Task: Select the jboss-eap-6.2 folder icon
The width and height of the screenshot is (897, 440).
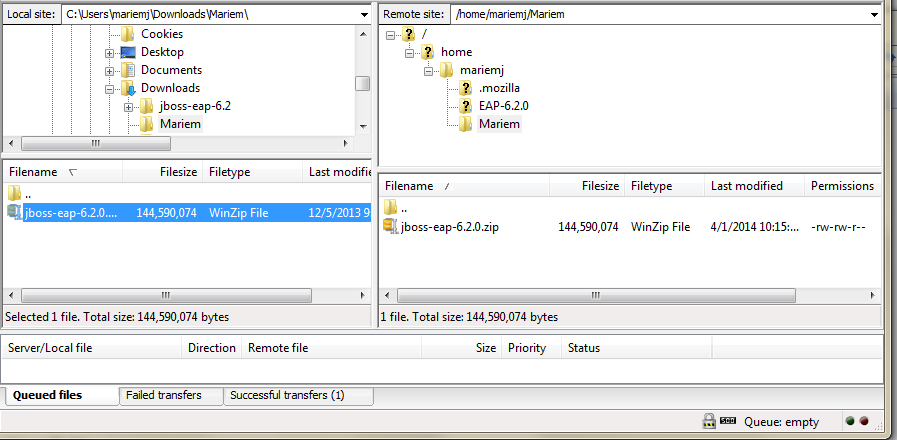Action: (x=146, y=106)
